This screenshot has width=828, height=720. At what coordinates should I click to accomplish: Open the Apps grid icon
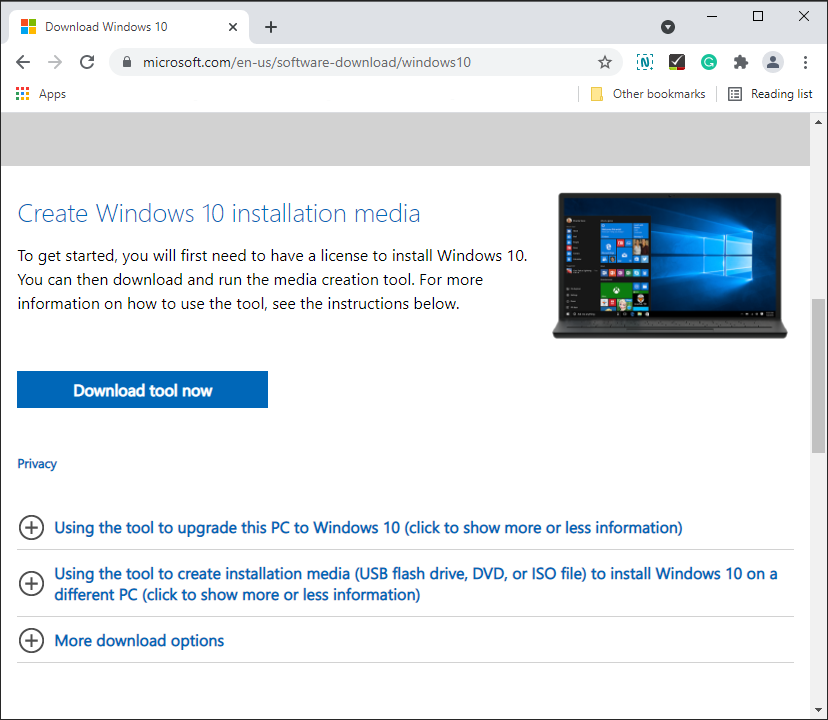coord(22,93)
